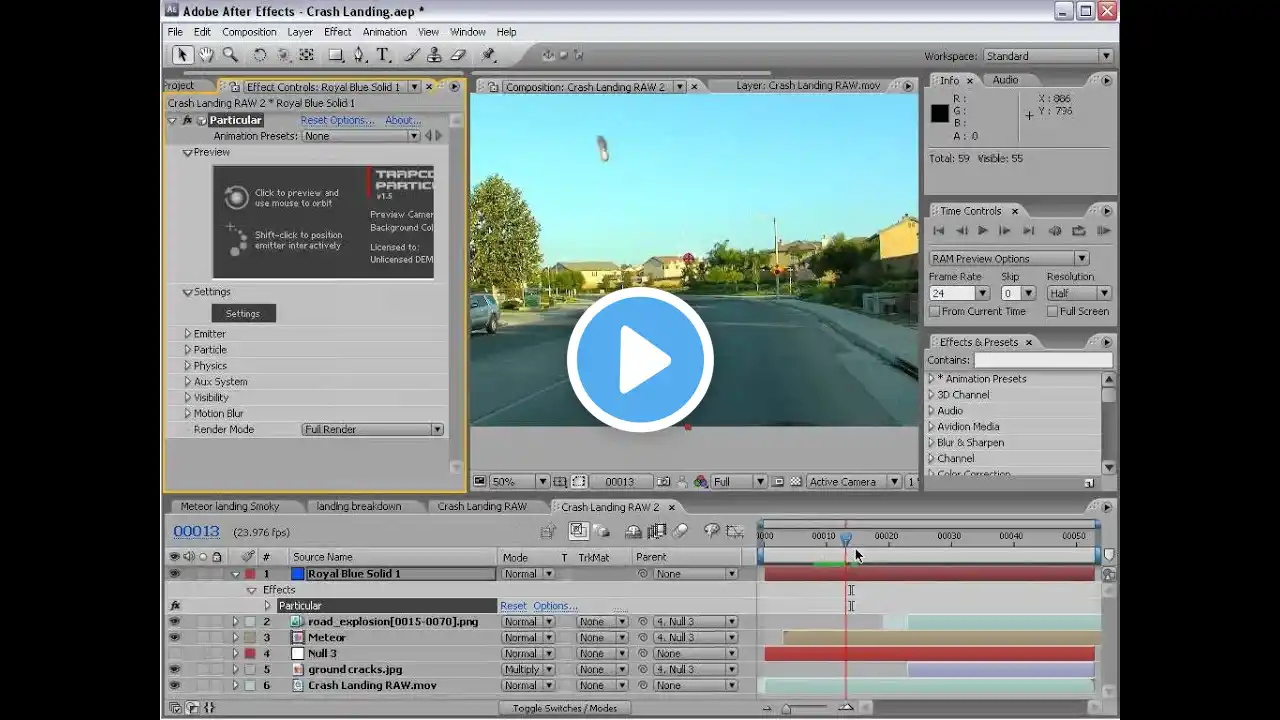The image size is (1280, 720).
Task: Click the region of interest icon
Action: (x=778, y=482)
